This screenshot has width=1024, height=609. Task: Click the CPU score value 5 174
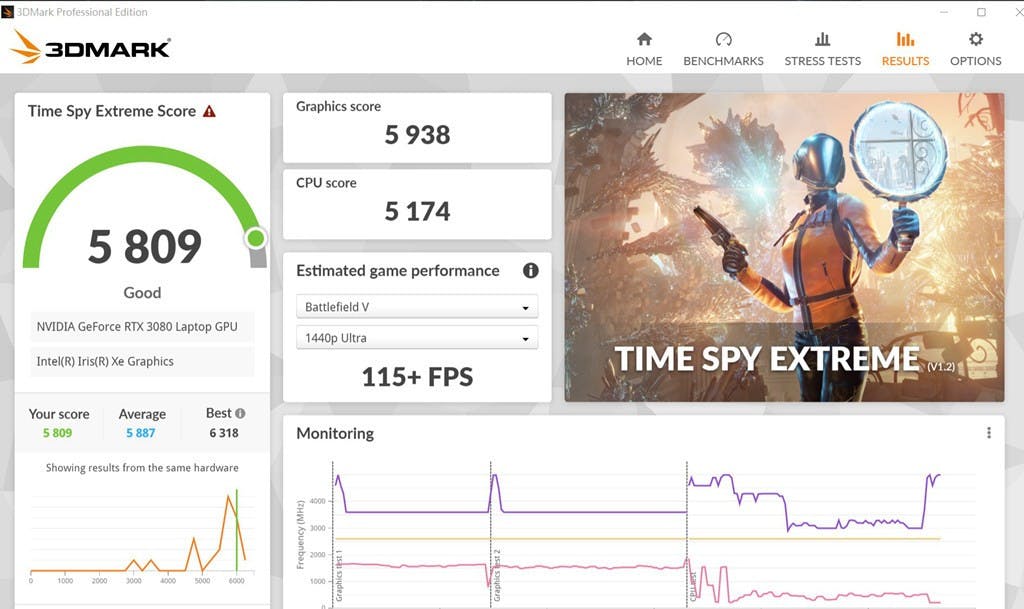(417, 211)
